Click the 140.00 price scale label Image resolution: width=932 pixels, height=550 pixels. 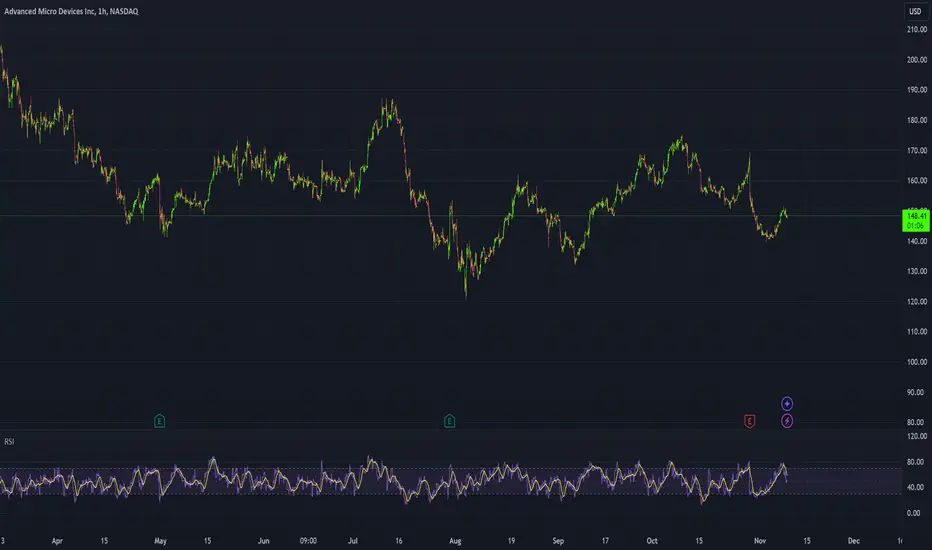pos(917,241)
